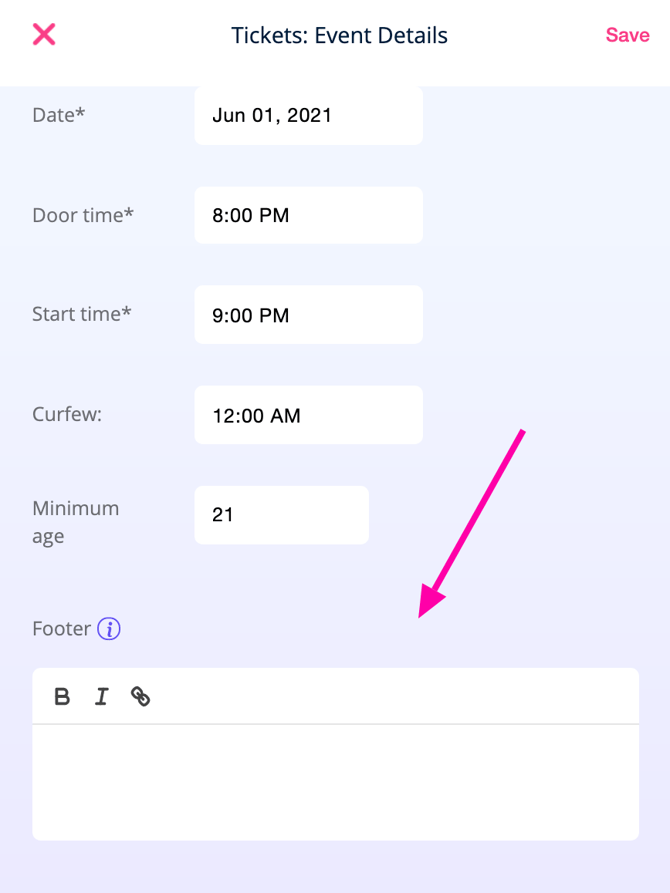The width and height of the screenshot is (670, 893).
Task: Toggle bold formatting in the Footer editor
Action: (62, 696)
